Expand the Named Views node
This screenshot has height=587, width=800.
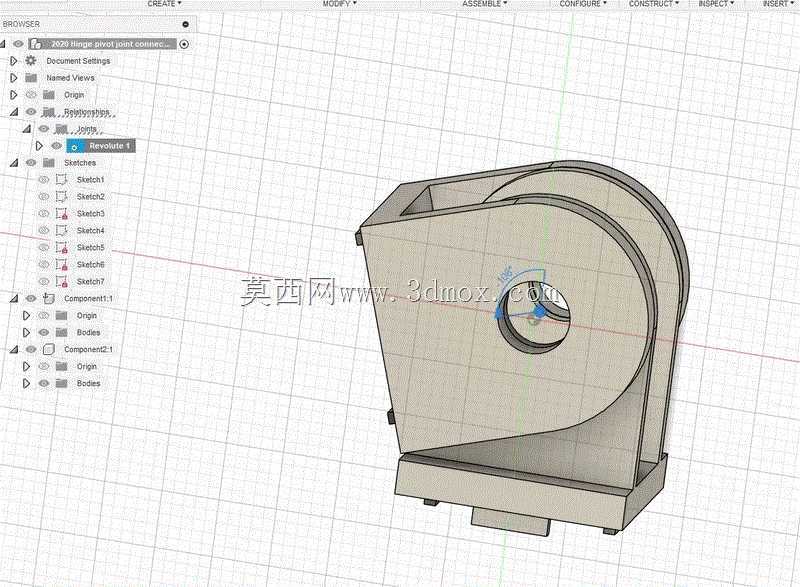(x=14, y=78)
